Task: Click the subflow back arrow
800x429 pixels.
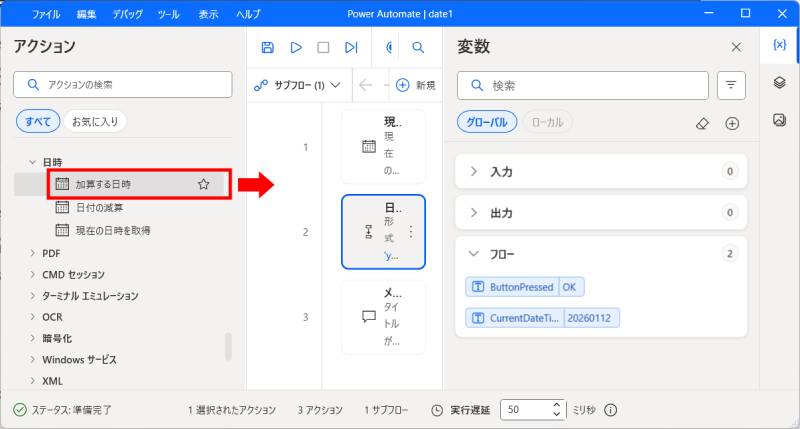Action: [365, 85]
